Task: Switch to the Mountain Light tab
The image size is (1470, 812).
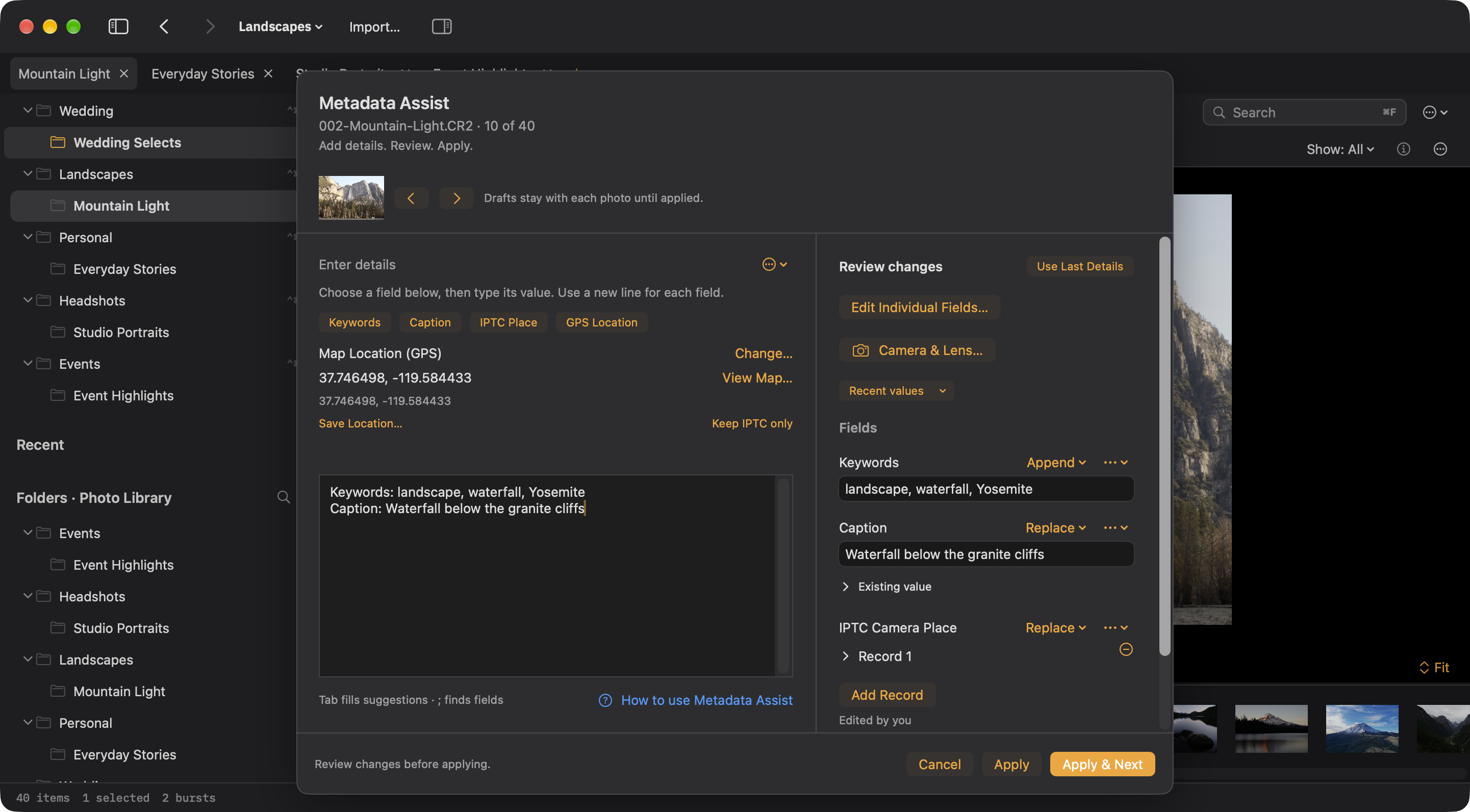Action: [x=64, y=73]
